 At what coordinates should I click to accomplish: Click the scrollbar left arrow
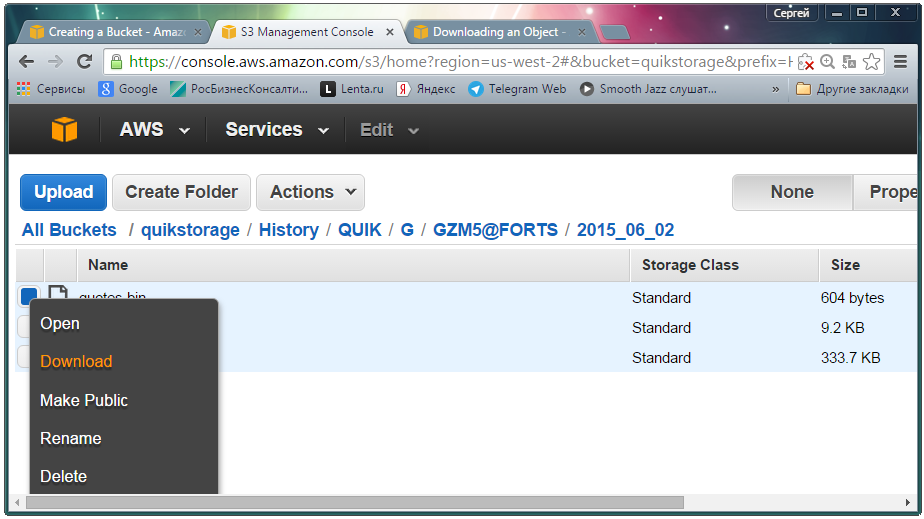(18, 503)
